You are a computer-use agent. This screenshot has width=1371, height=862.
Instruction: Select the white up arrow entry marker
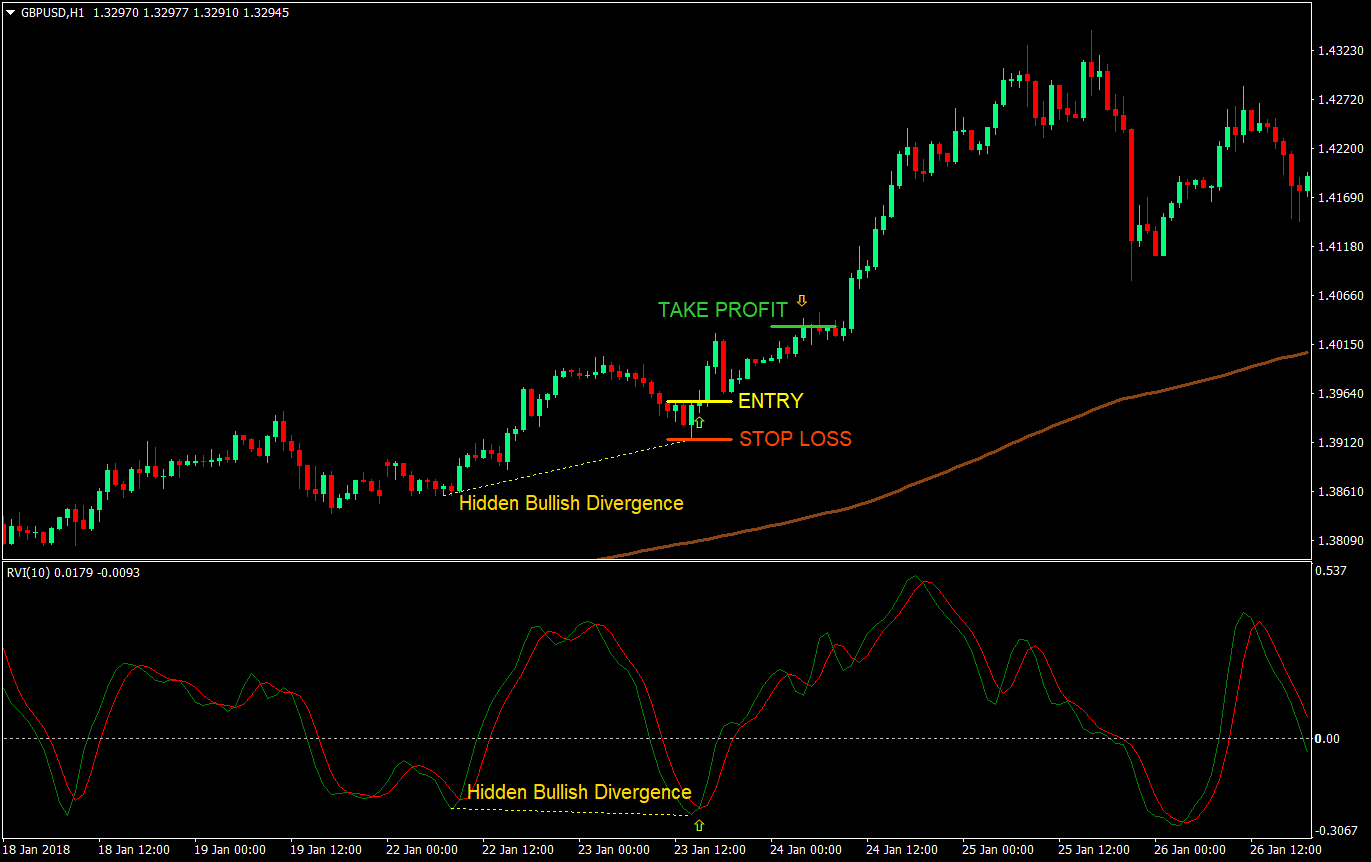coord(700,424)
